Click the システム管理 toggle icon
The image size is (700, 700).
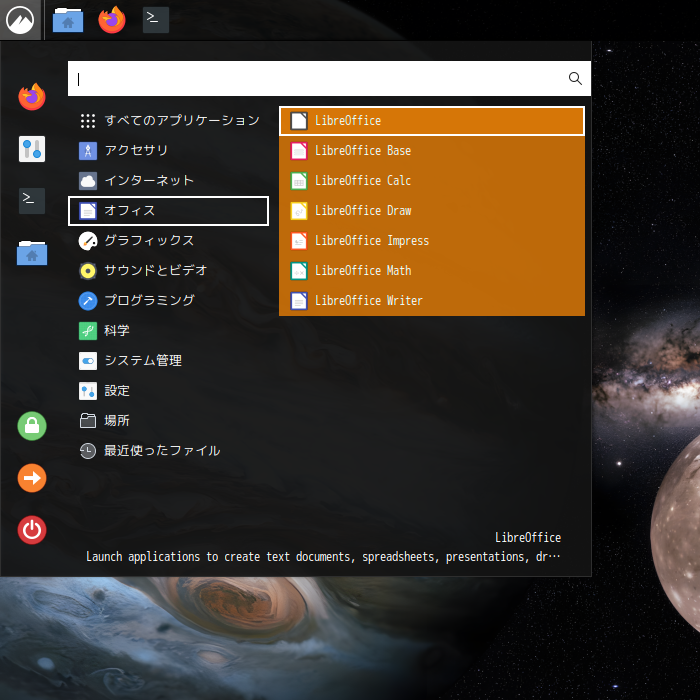pyautogui.click(x=88, y=361)
